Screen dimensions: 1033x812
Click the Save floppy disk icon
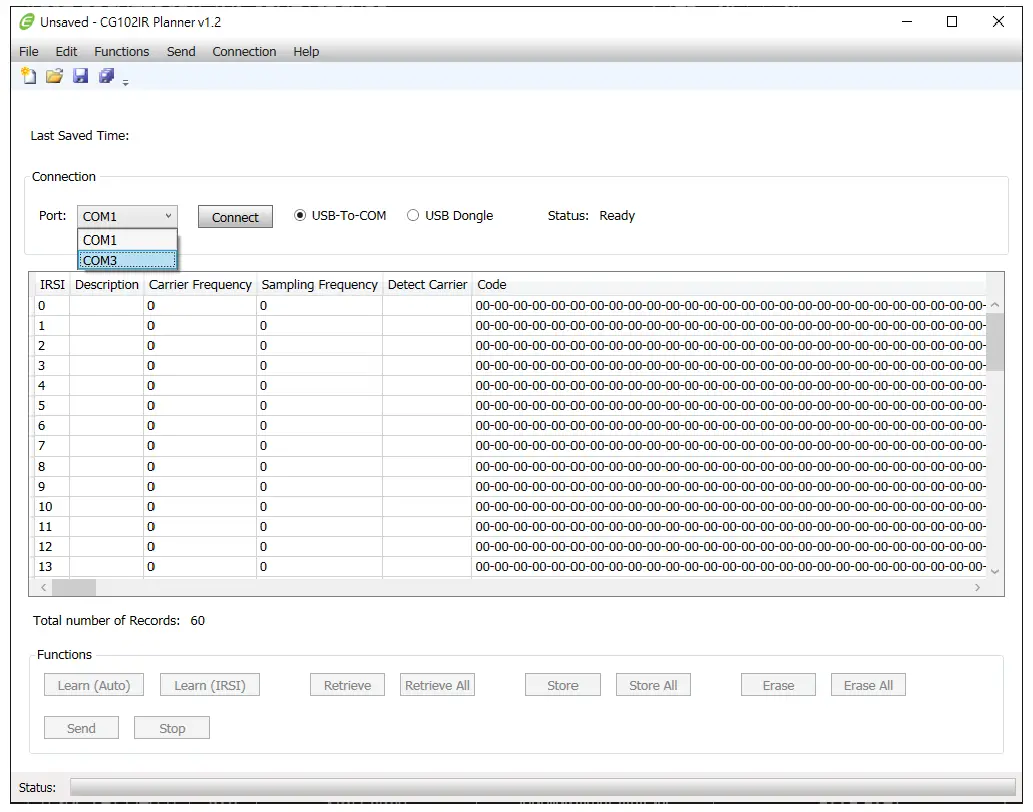pyautogui.click(x=80, y=76)
